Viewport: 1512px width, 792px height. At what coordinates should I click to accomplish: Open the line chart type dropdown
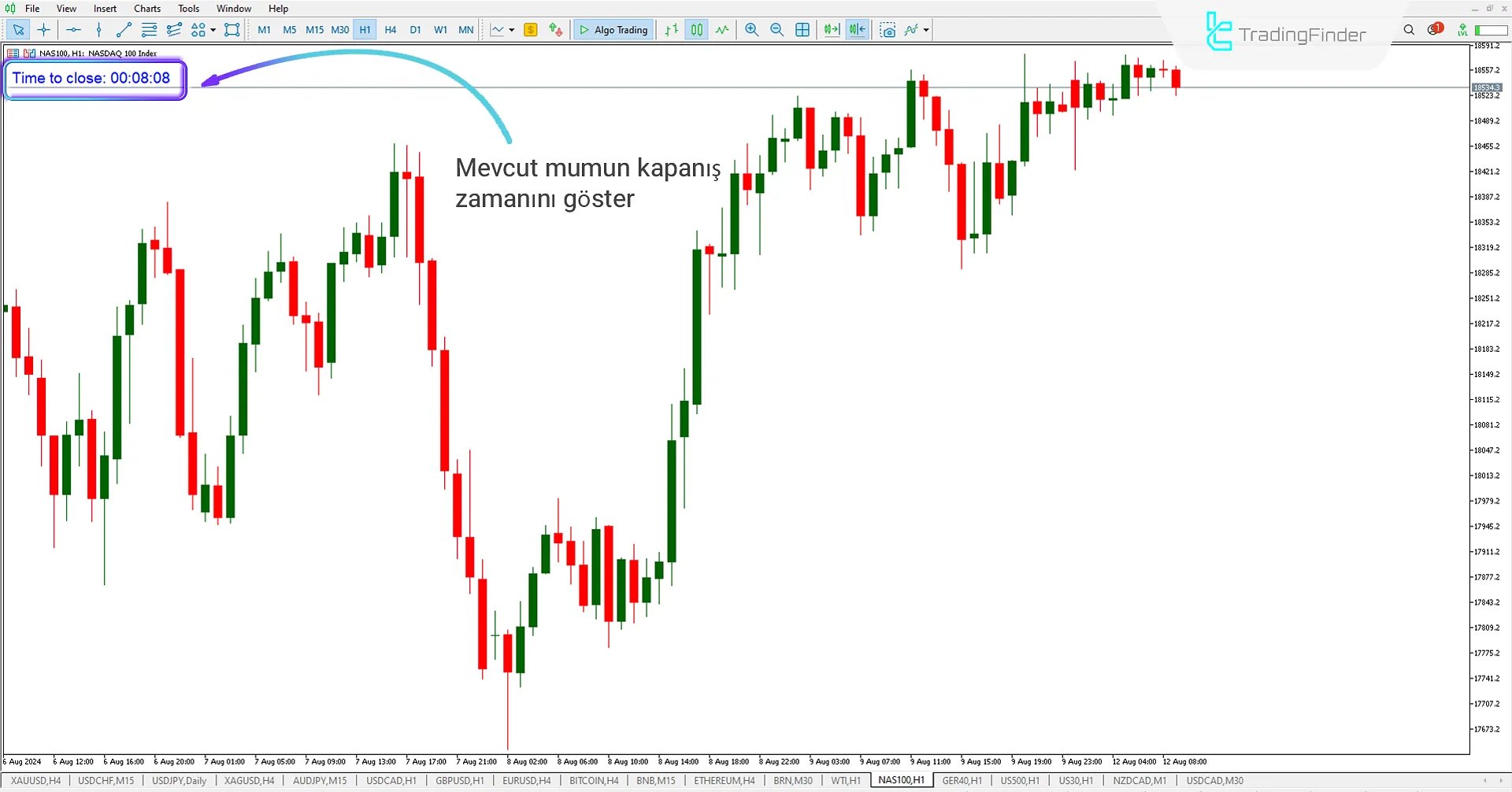510,30
